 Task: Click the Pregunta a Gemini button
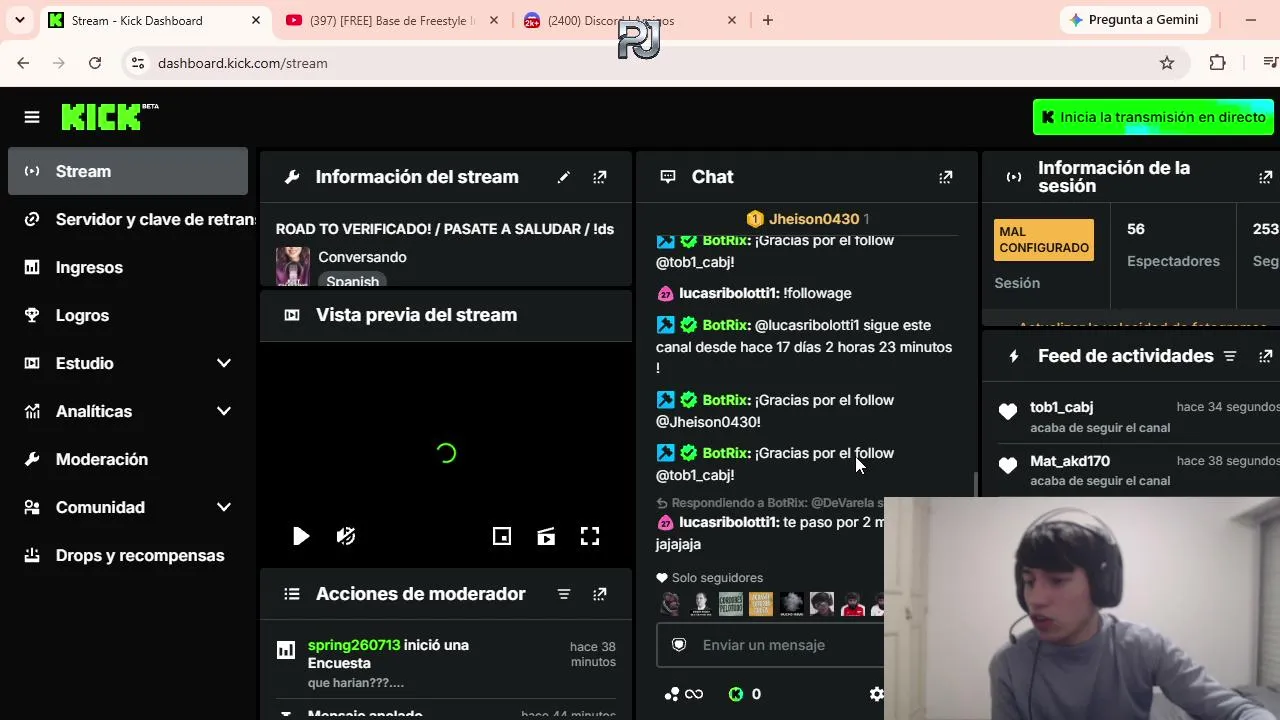1136,20
